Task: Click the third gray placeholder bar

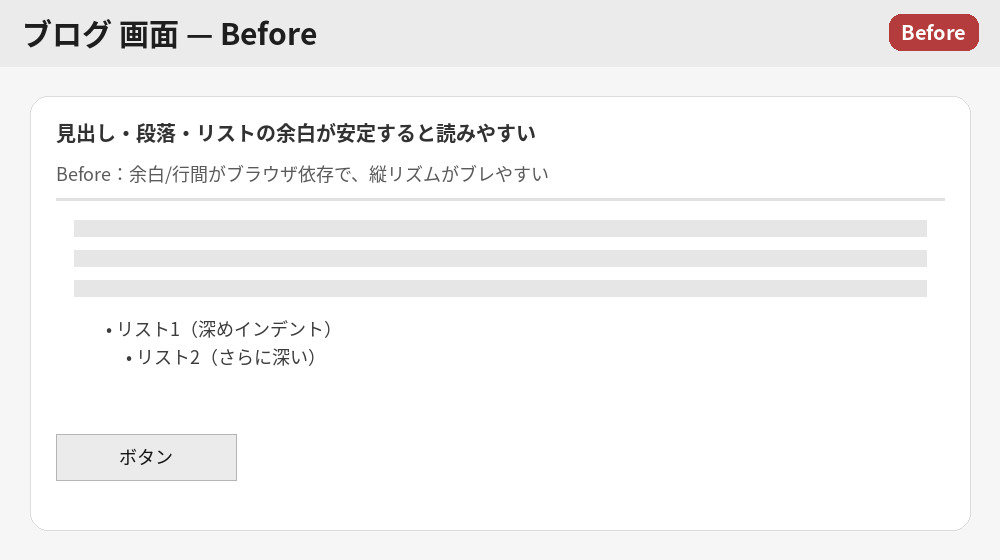Action: [500, 288]
